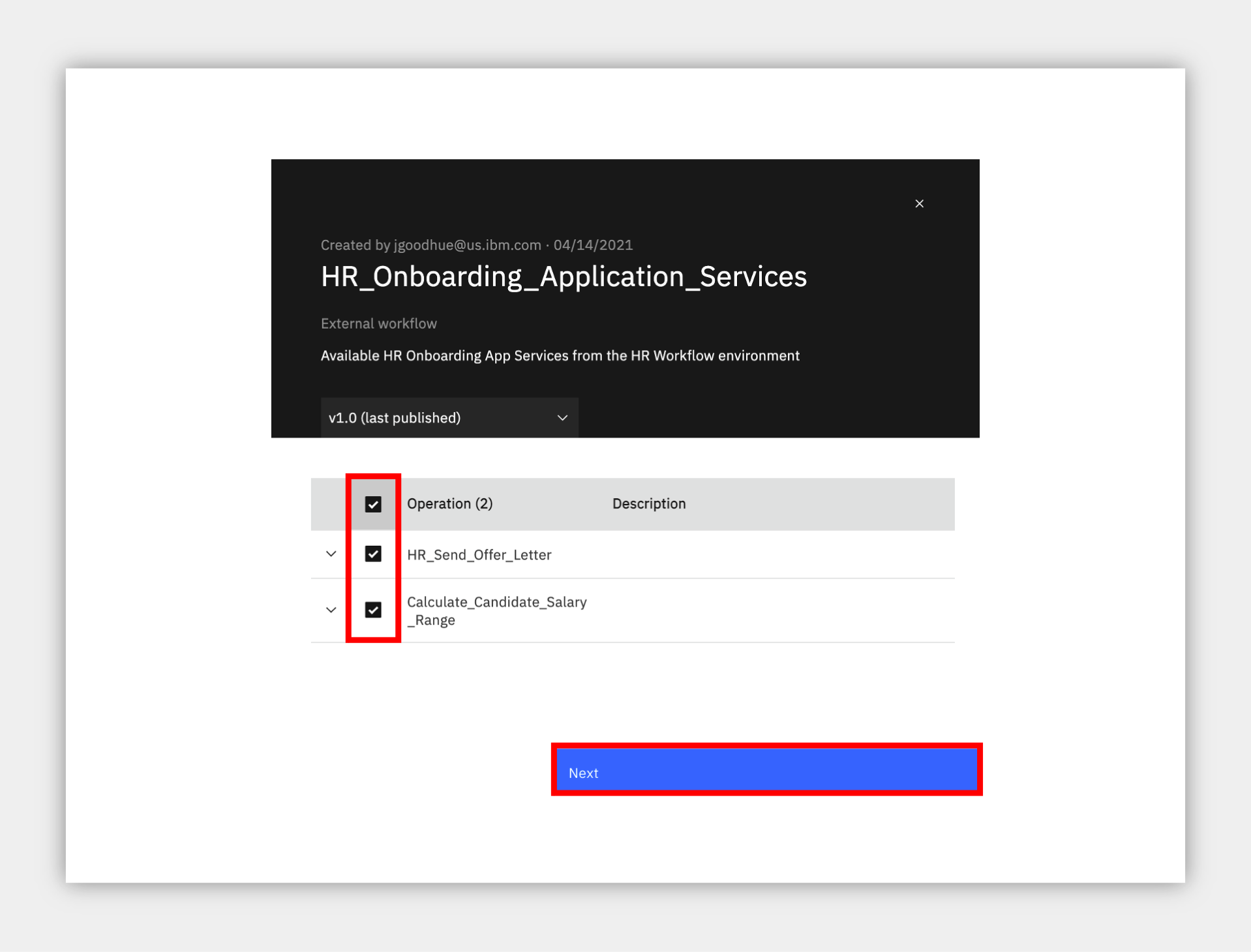The height and width of the screenshot is (952, 1251).
Task: Expand the Calculate_Candidate_Salary_Range row chevron
Action: (x=331, y=610)
